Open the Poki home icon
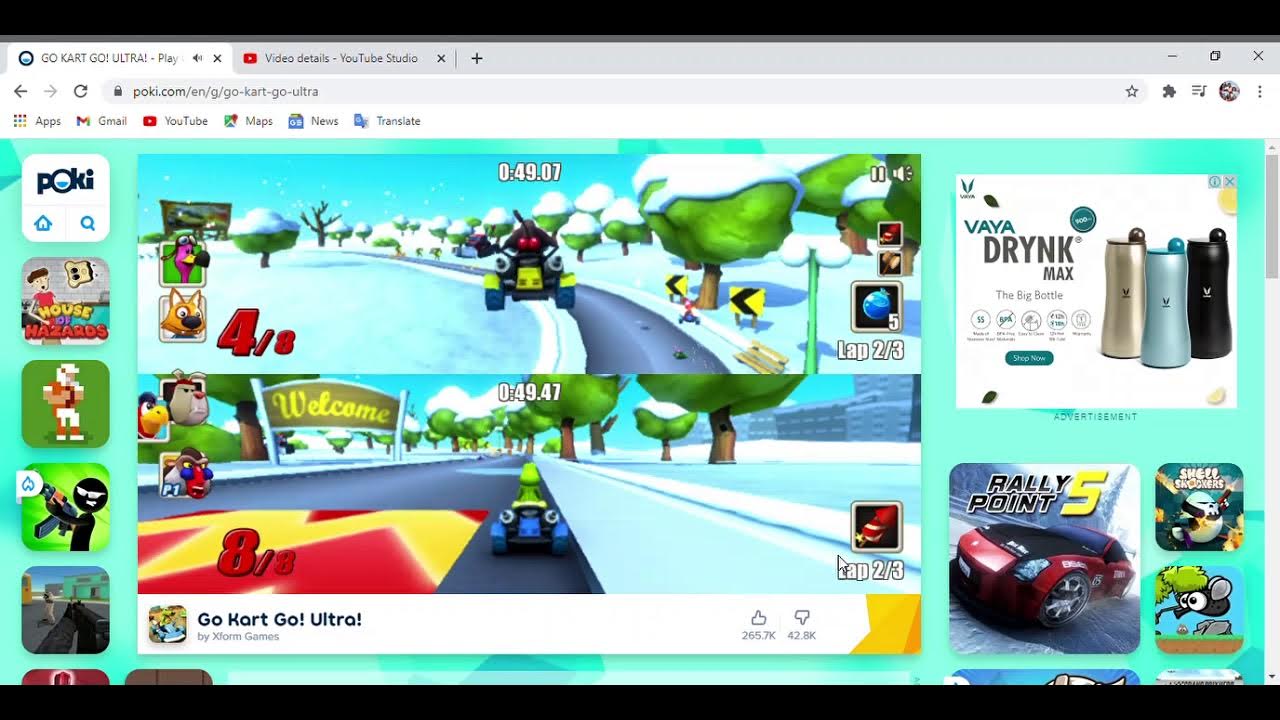1280x720 pixels. pyautogui.click(x=43, y=223)
